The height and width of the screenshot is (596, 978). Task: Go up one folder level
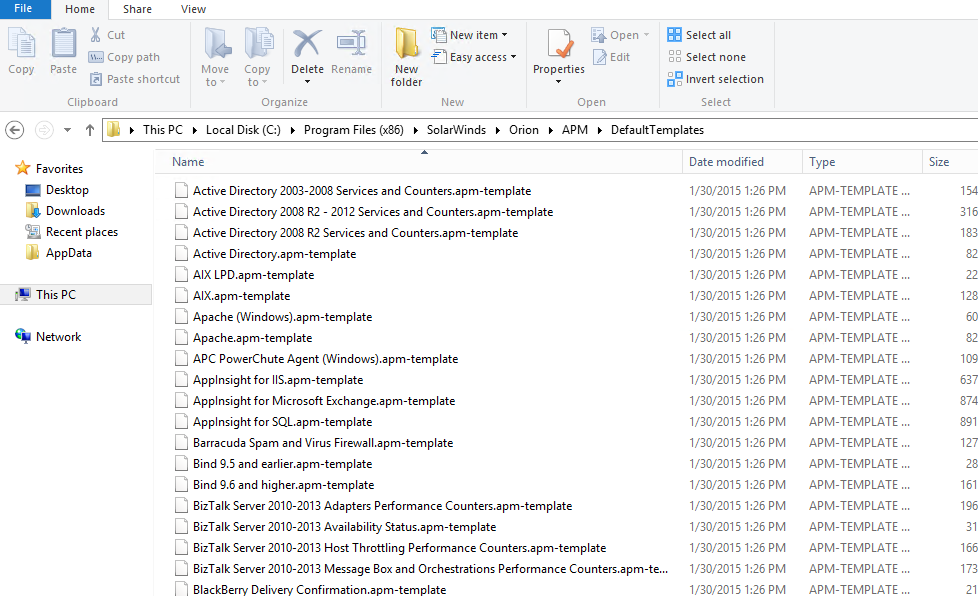[90, 130]
